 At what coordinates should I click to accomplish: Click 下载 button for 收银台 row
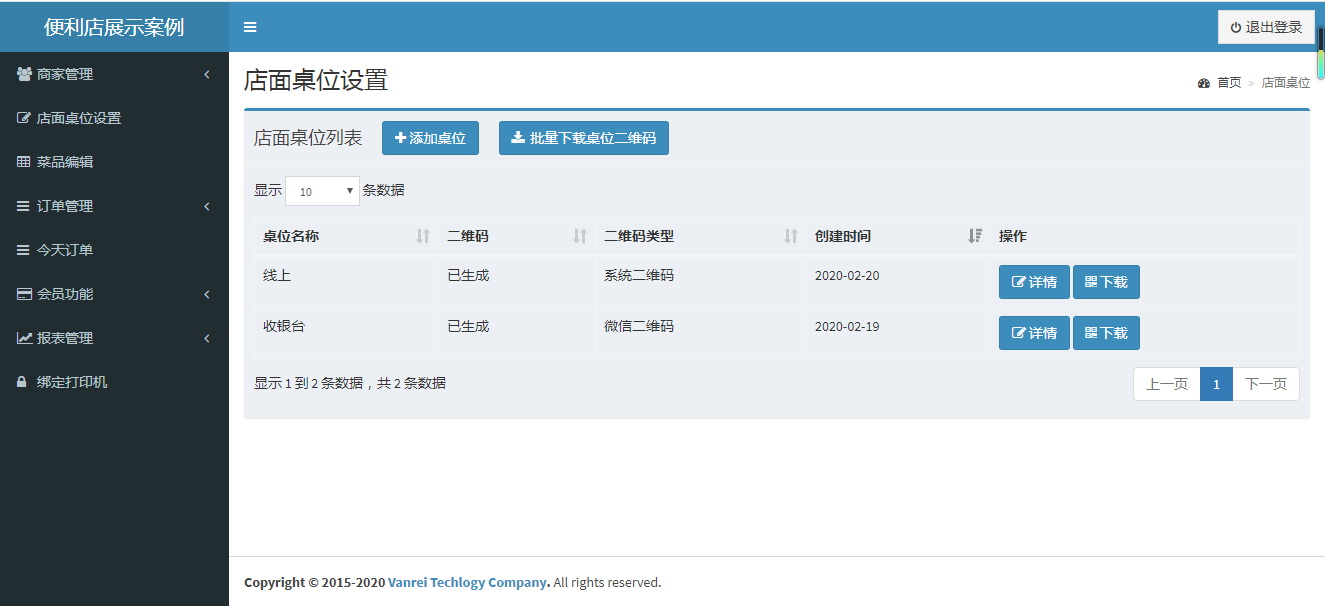(1106, 333)
